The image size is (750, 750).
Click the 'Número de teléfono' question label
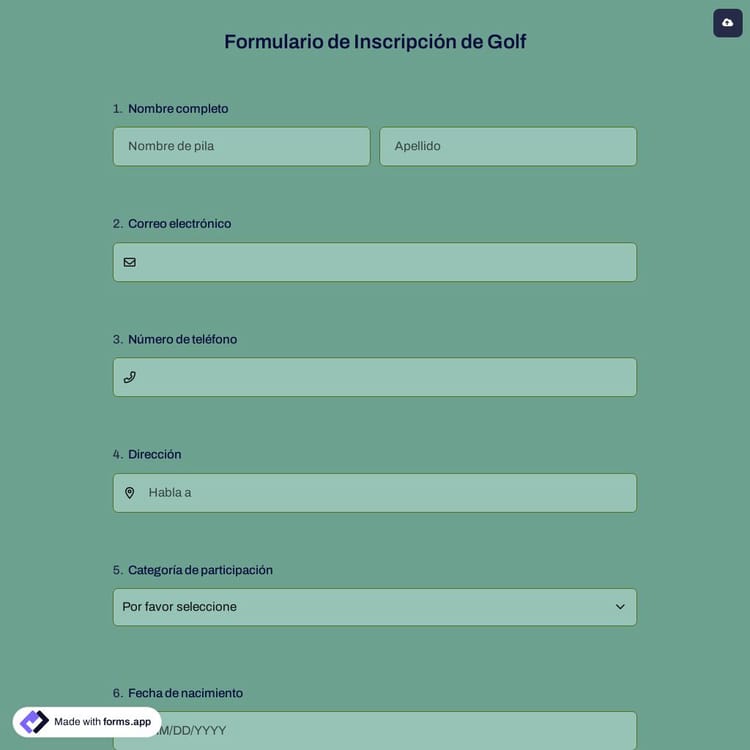pos(182,339)
